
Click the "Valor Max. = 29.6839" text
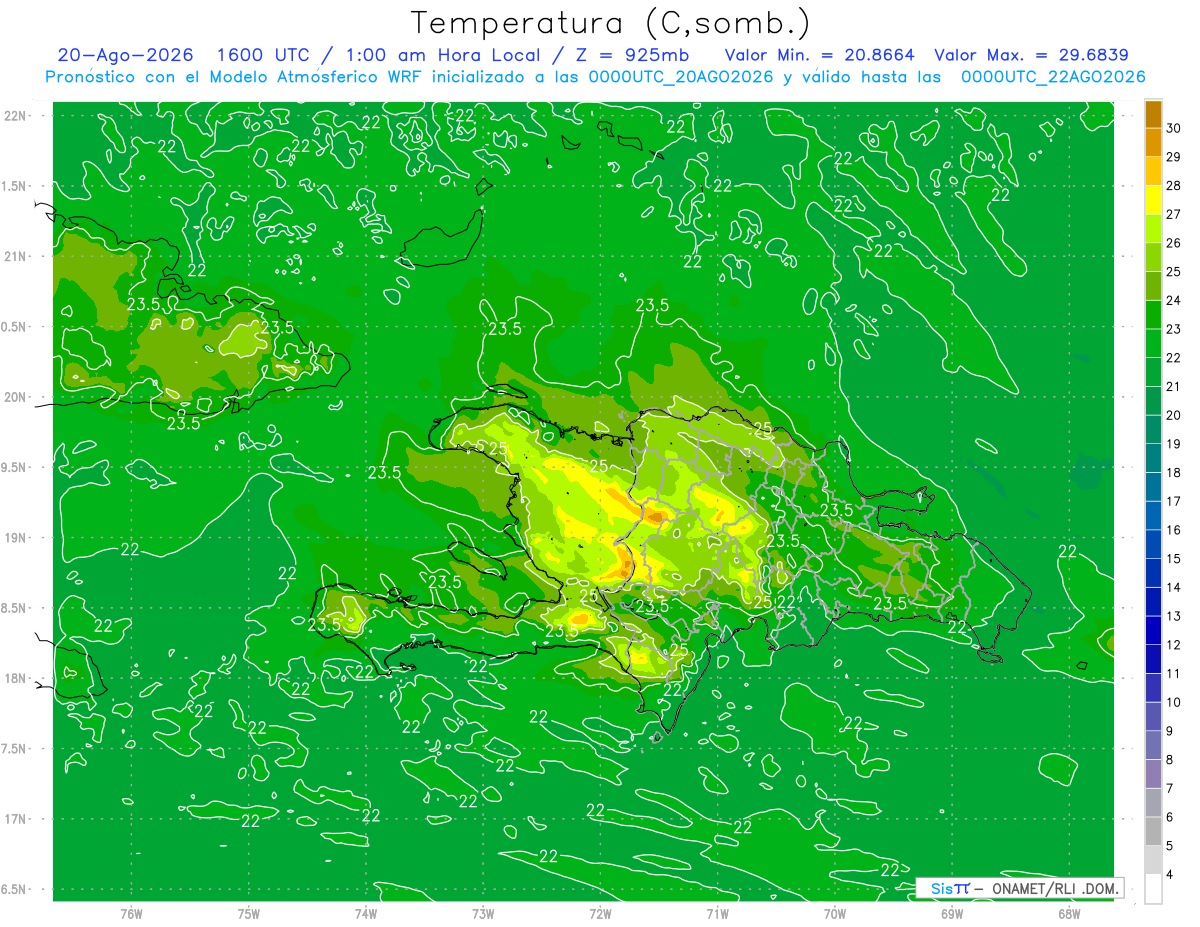pyautogui.click(x=1031, y=55)
